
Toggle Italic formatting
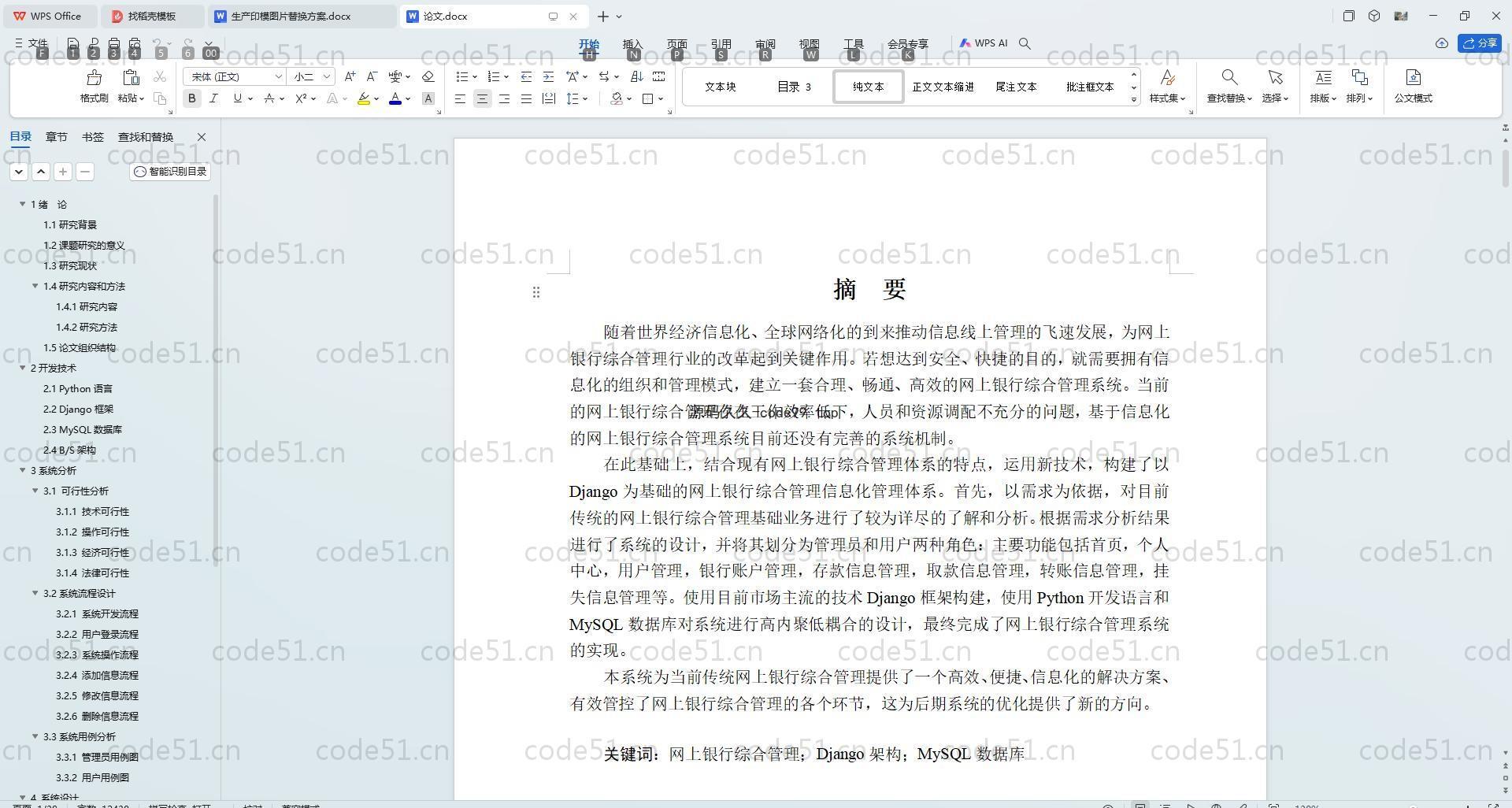pyautogui.click(x=213, y=98)
